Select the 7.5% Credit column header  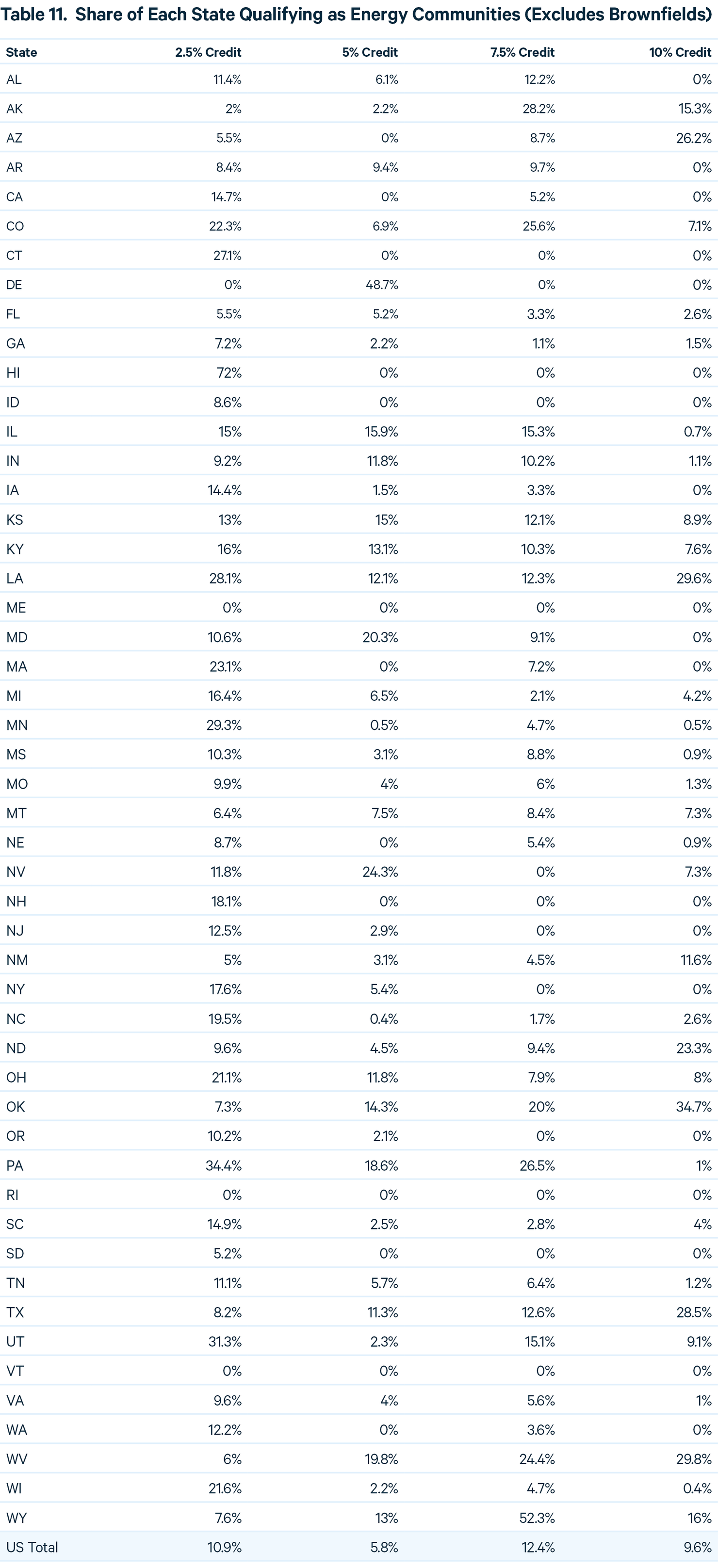tap(522, 52)
